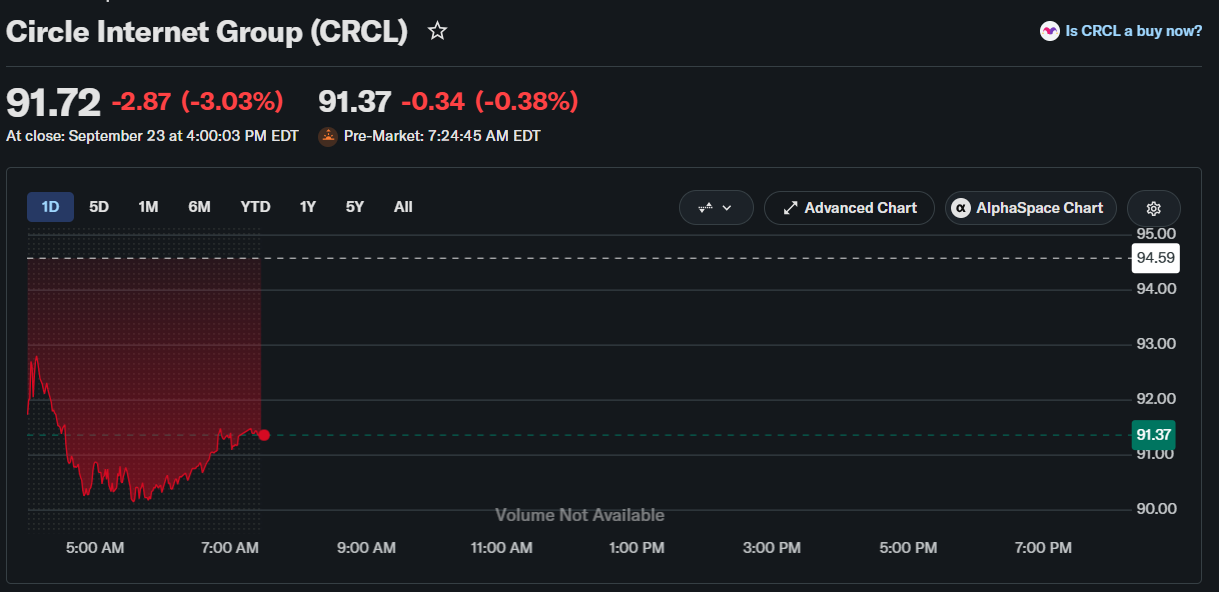Viewport: 1219px width, 592px height.
Task: Switch chart to the 1M range
Action: tap(148, 207)
